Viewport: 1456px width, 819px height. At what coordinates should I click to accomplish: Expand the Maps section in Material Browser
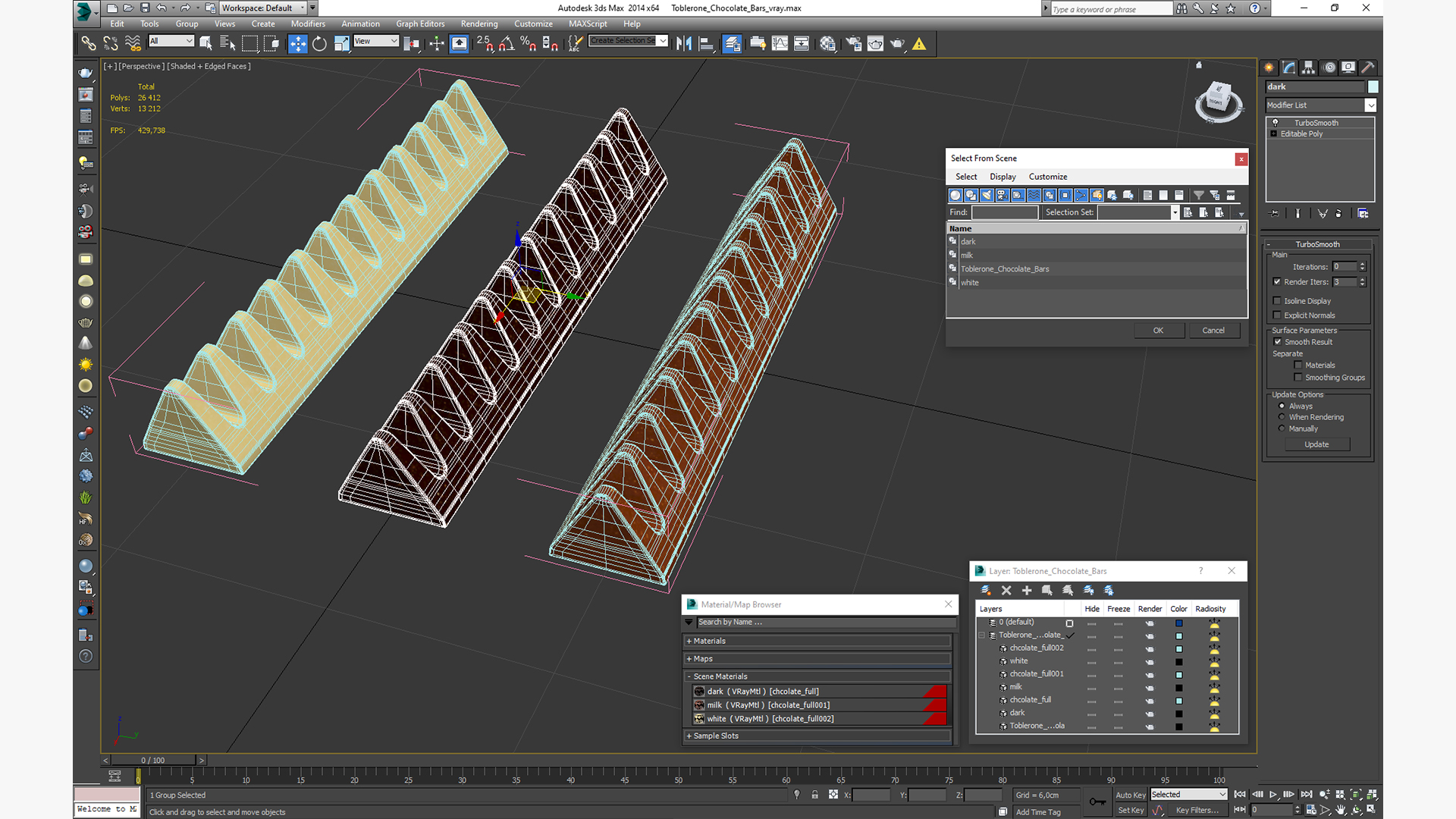(817, 659)
